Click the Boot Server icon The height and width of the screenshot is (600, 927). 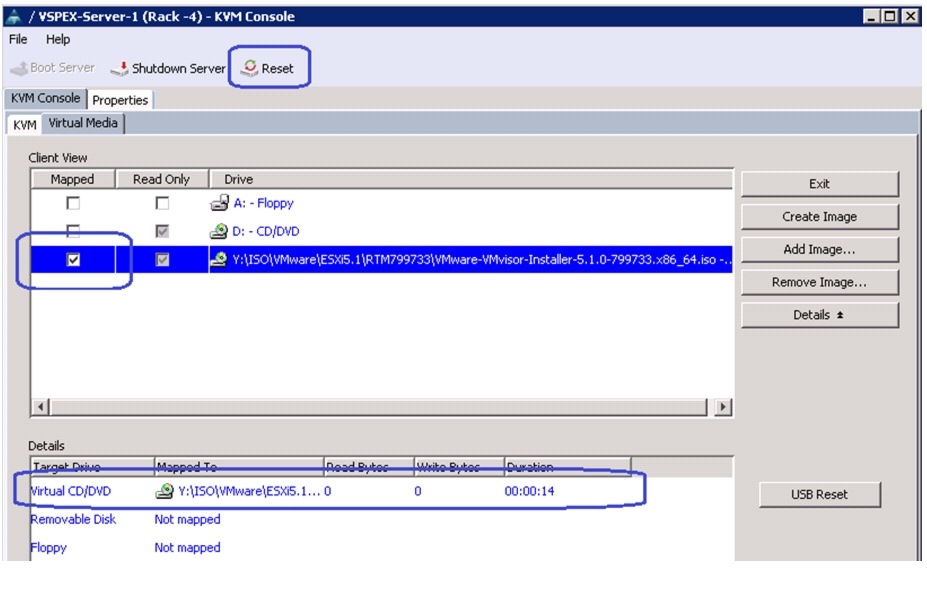[x=19, y=68]
